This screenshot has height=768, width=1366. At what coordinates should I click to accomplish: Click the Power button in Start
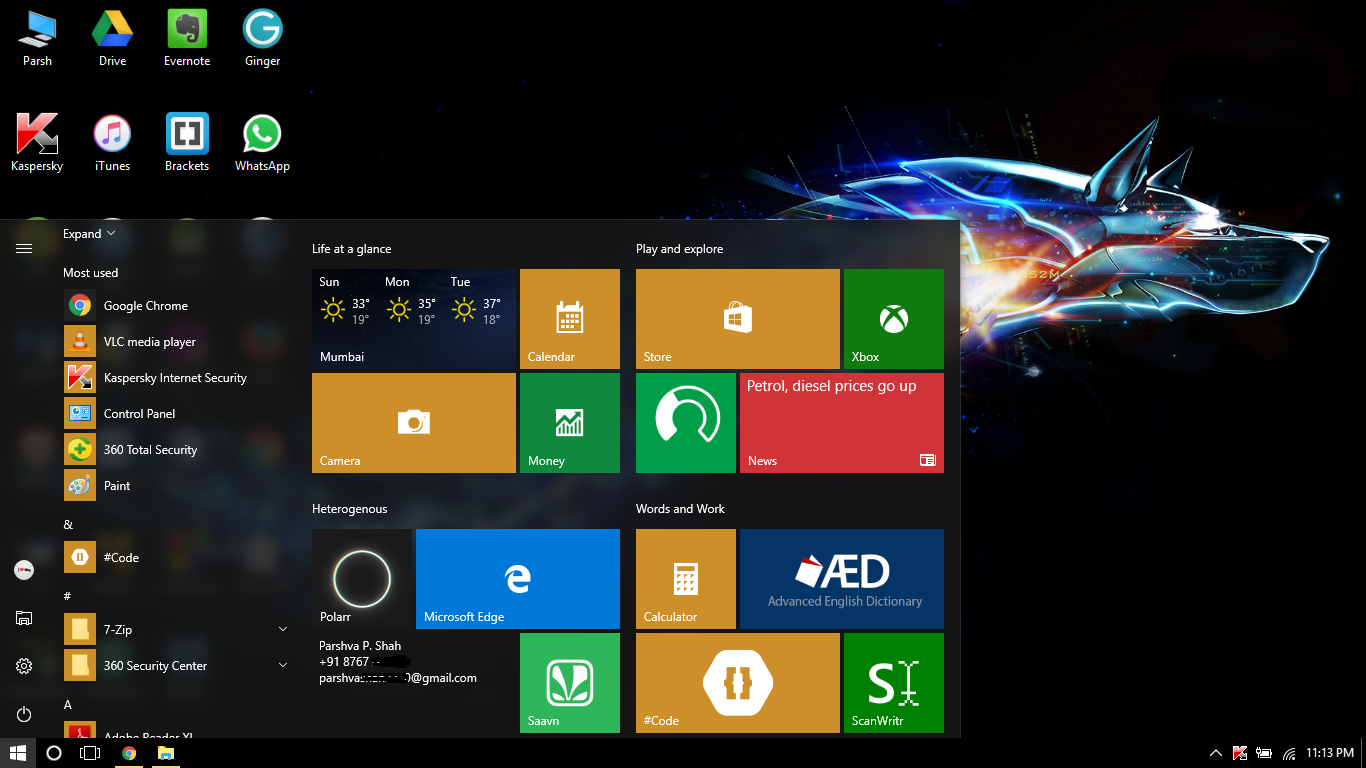24,714
